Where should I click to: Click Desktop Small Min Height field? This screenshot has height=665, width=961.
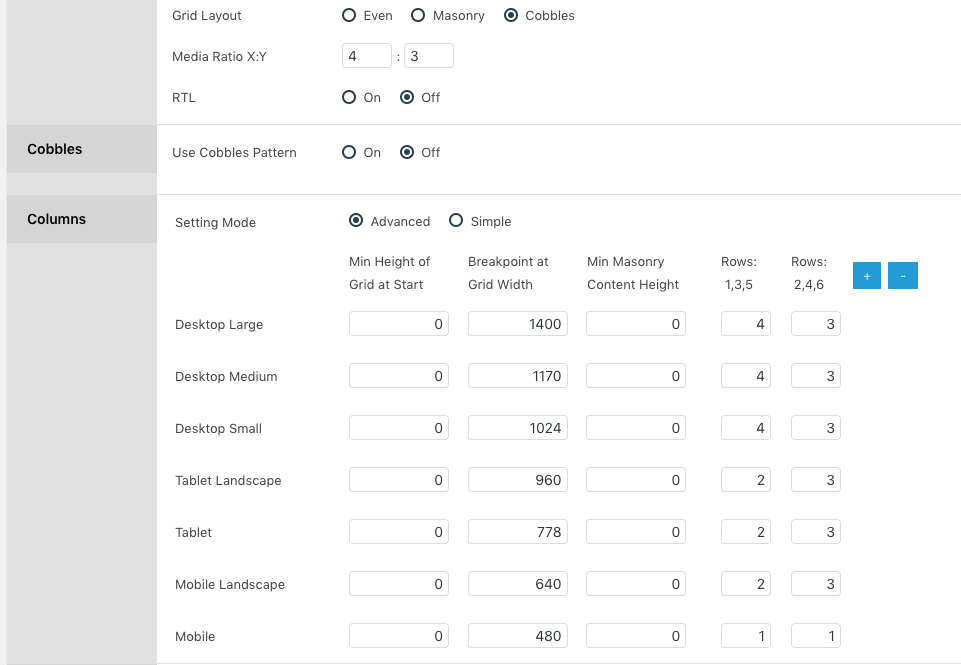click(399, 428)
